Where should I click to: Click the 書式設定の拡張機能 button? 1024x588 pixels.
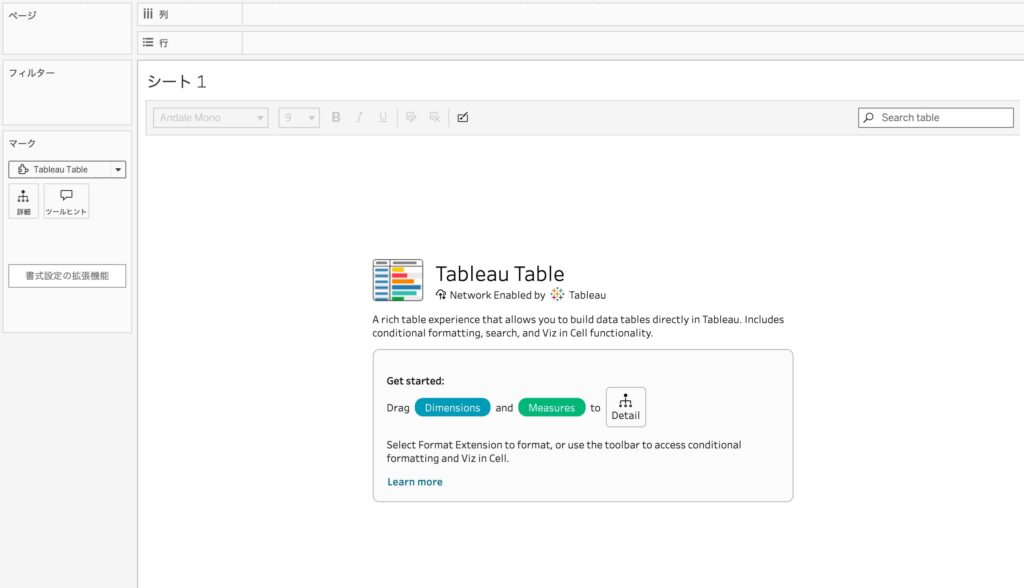pyautogui.click(x=67, y=276)
